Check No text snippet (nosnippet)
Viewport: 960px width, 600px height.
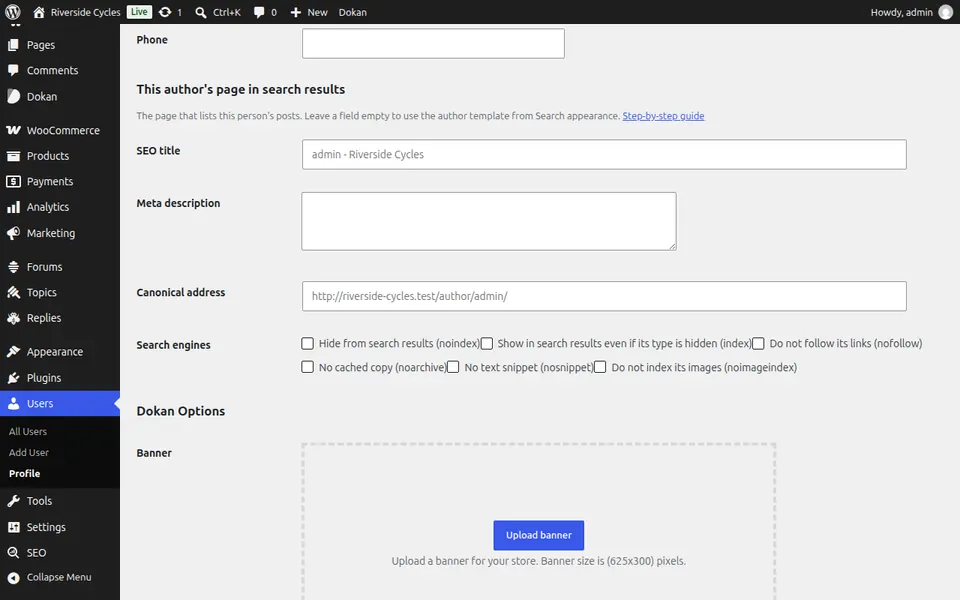(453, 367)
